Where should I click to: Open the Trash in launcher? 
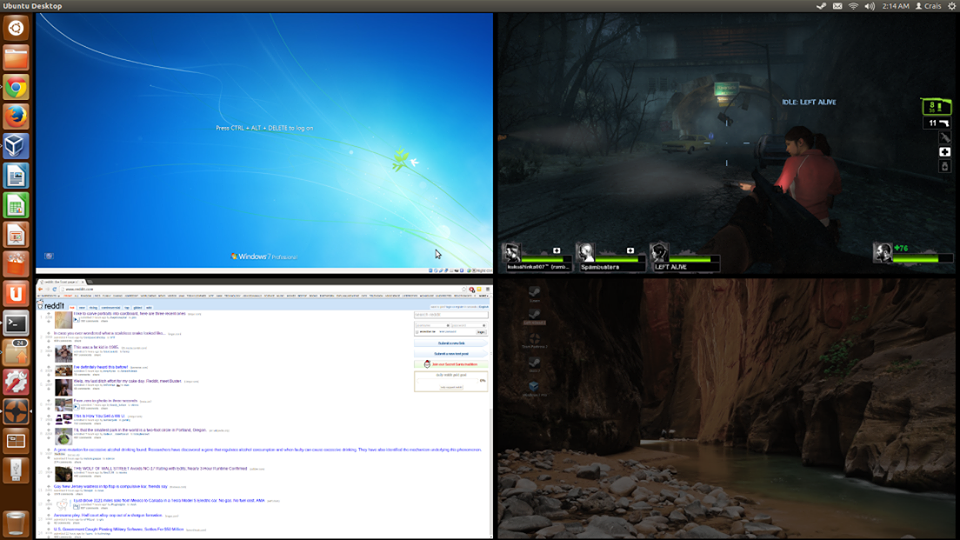pyautogui.click(x=16, y=524)
